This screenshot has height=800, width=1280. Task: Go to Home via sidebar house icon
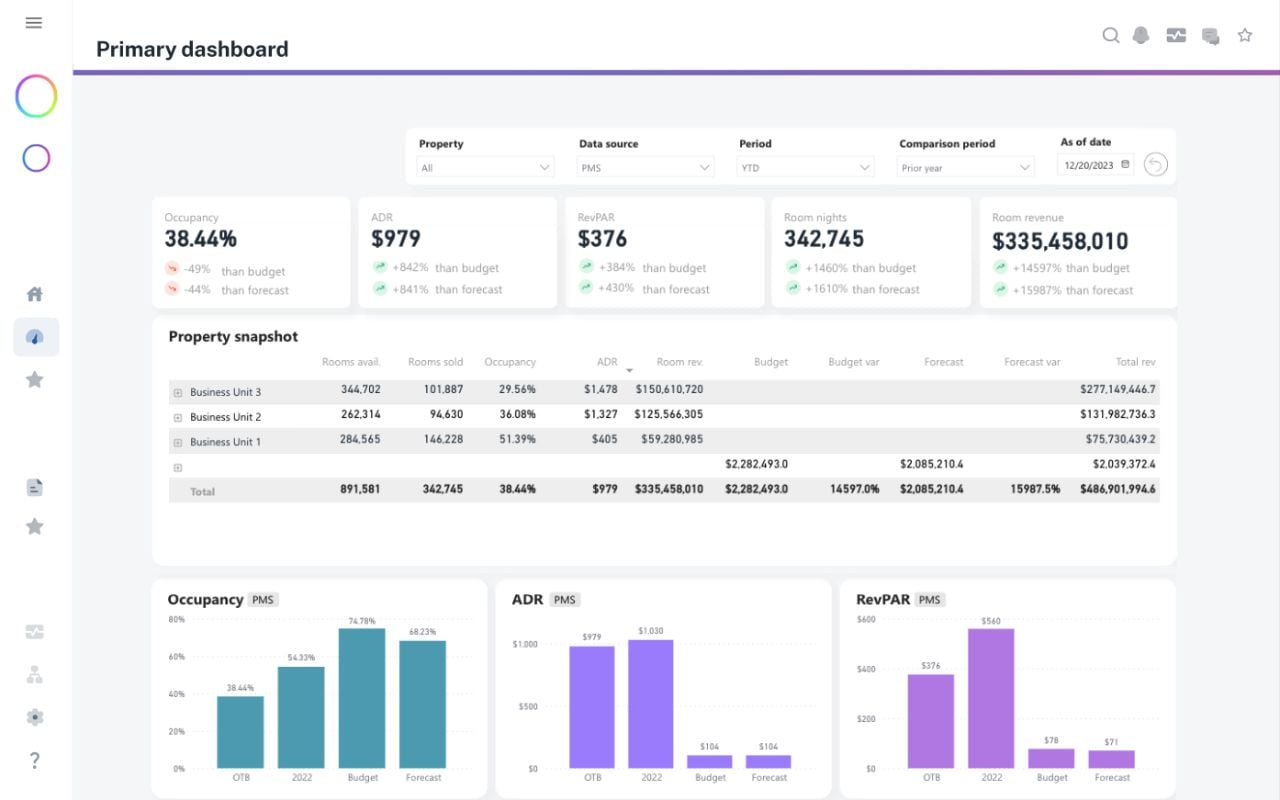[35, 294]
